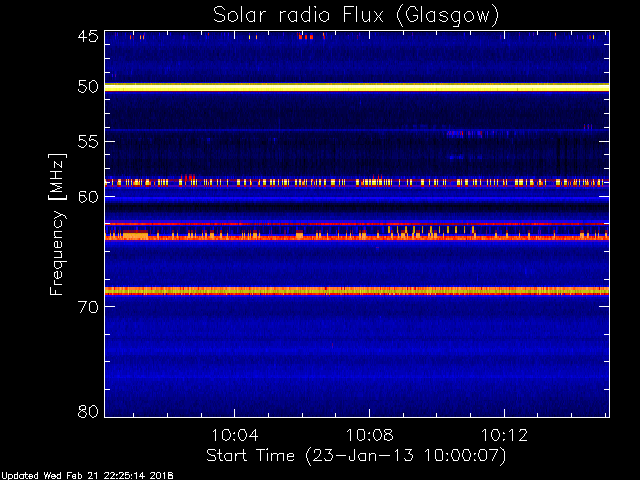The height and width of the screenshot is (480, 640).
Task: Click the "50" frequency tick label
Action: (88, 87)
